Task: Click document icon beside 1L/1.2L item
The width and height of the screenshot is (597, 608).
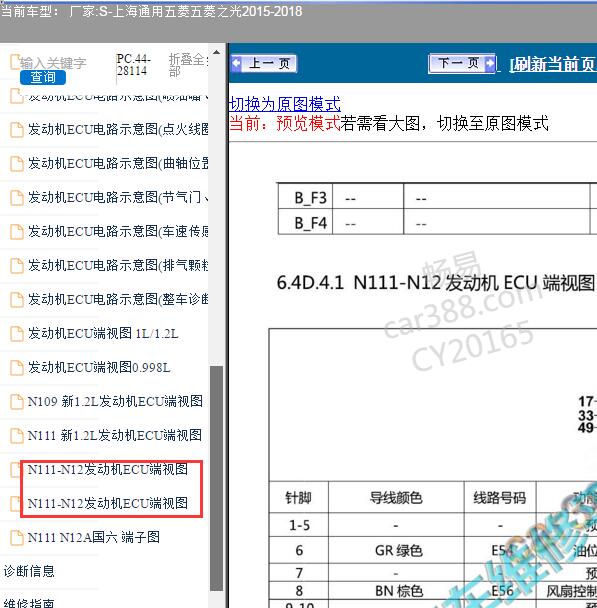Action: 16,333
